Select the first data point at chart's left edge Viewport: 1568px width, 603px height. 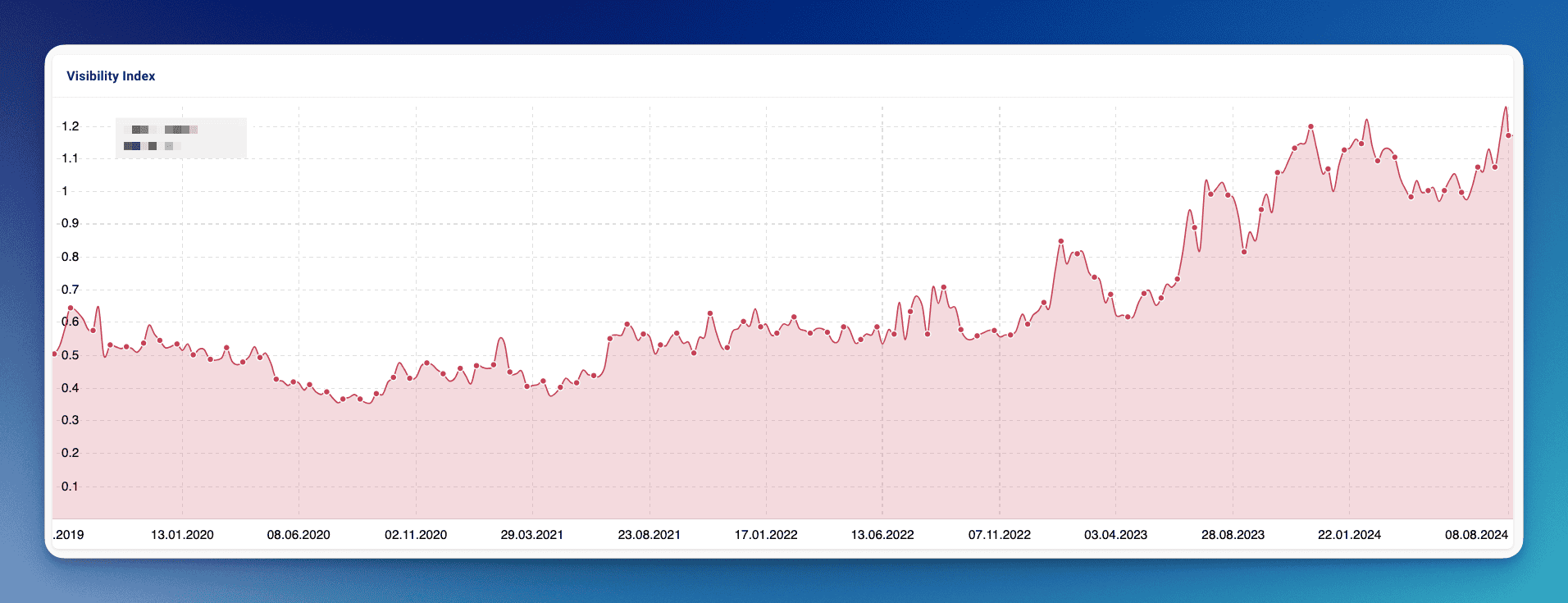[x=55, y=354]
